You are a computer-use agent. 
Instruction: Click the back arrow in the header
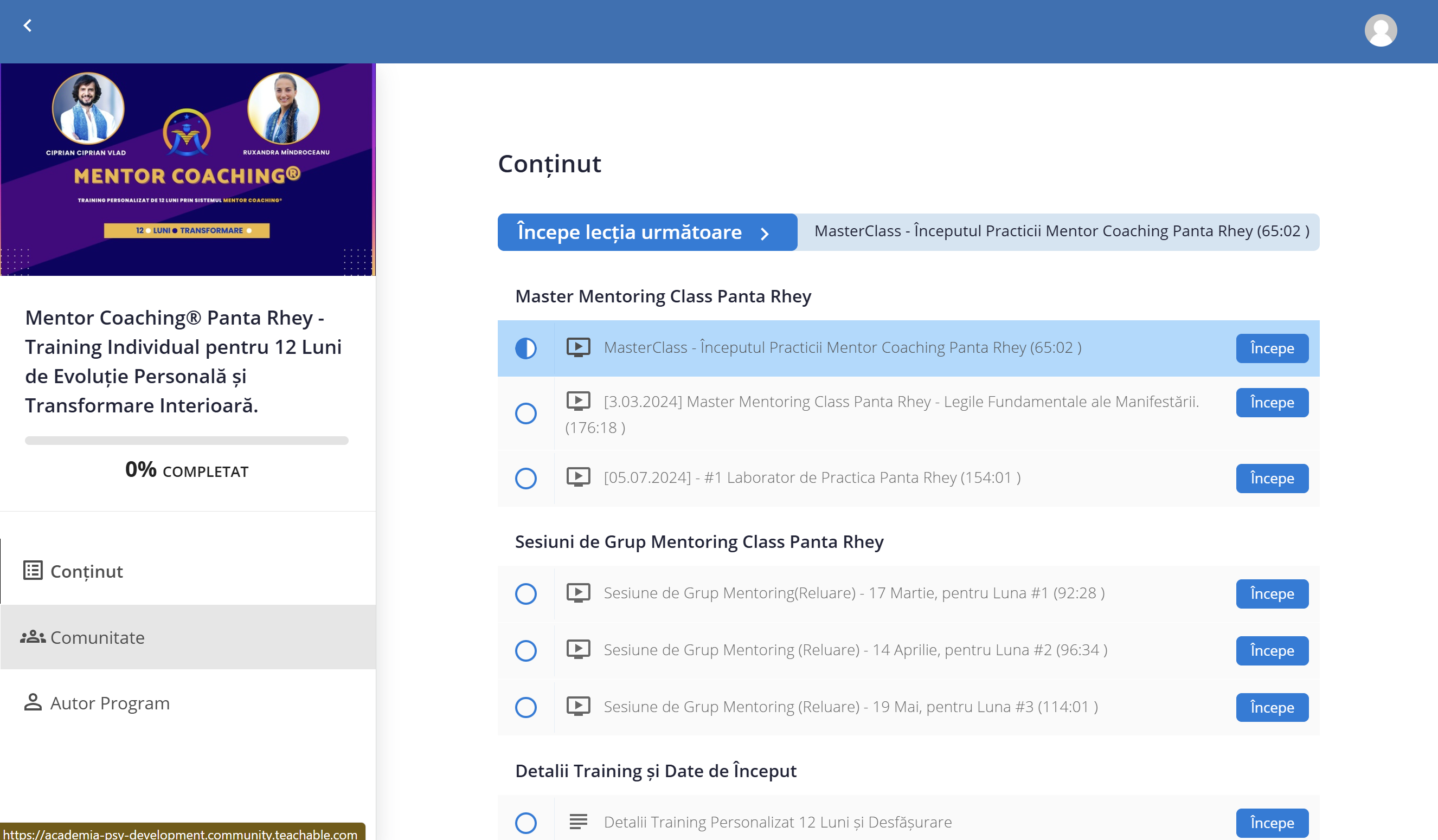pos(28,25)
